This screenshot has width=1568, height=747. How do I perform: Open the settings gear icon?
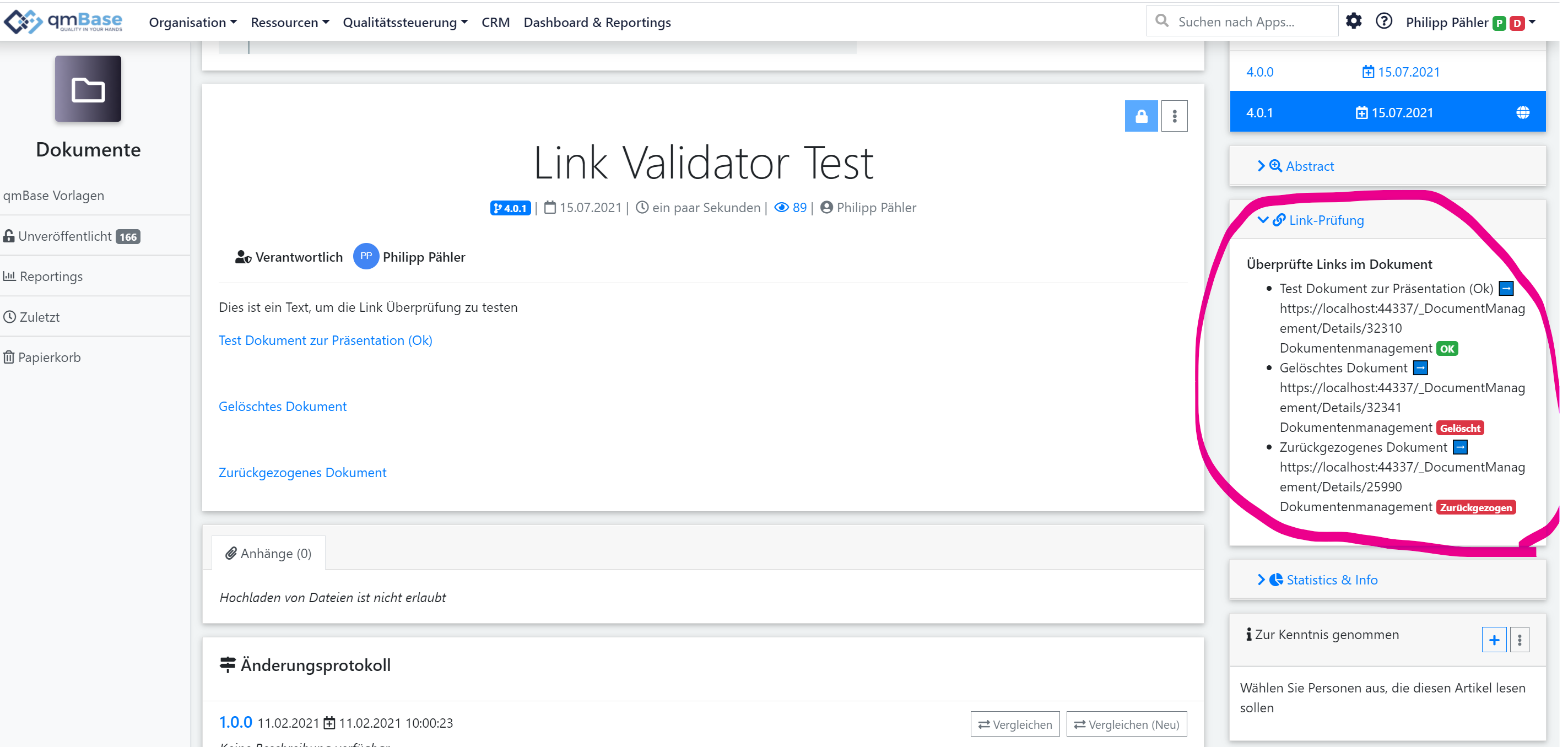1353,21
